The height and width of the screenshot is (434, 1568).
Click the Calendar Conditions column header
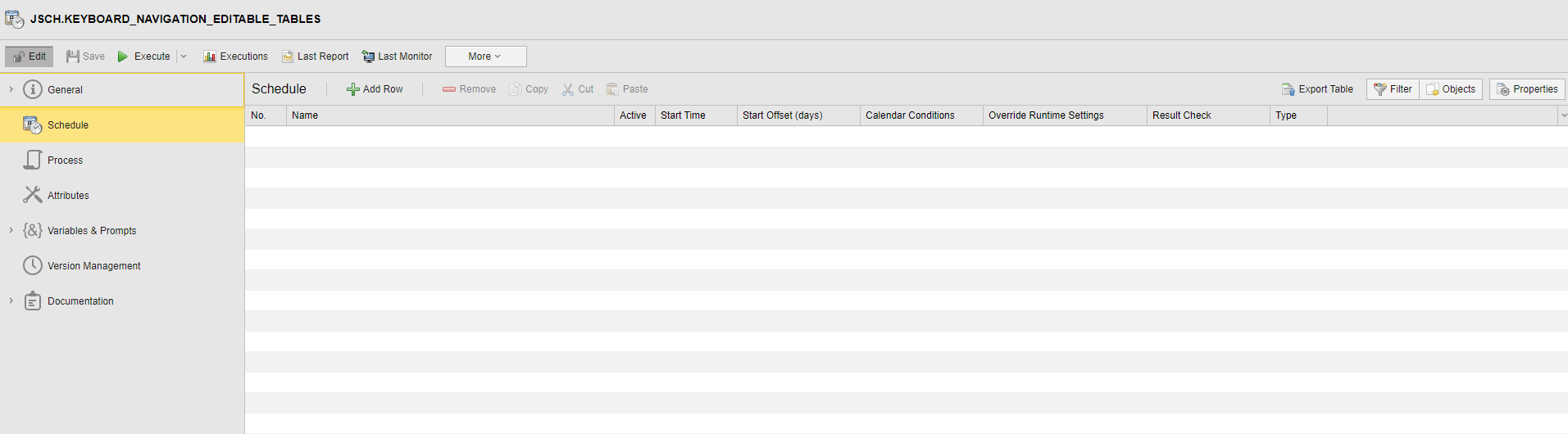pyautogui.click(x=921, y=115)
